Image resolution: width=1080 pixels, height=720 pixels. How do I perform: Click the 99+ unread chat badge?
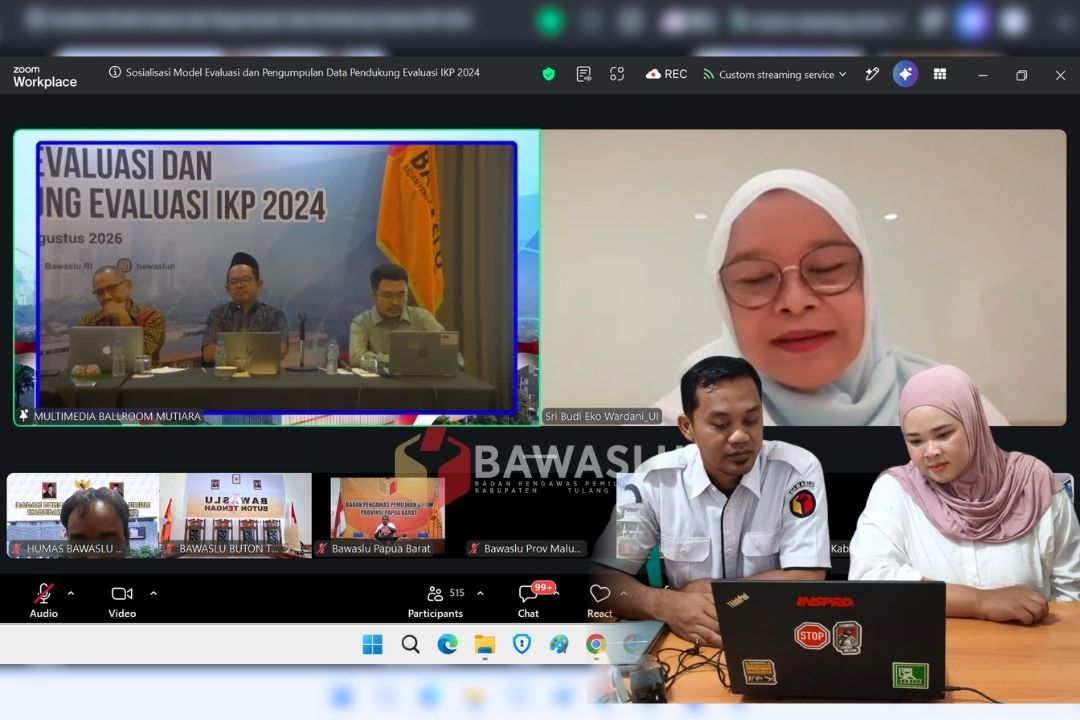coord(543,588)
